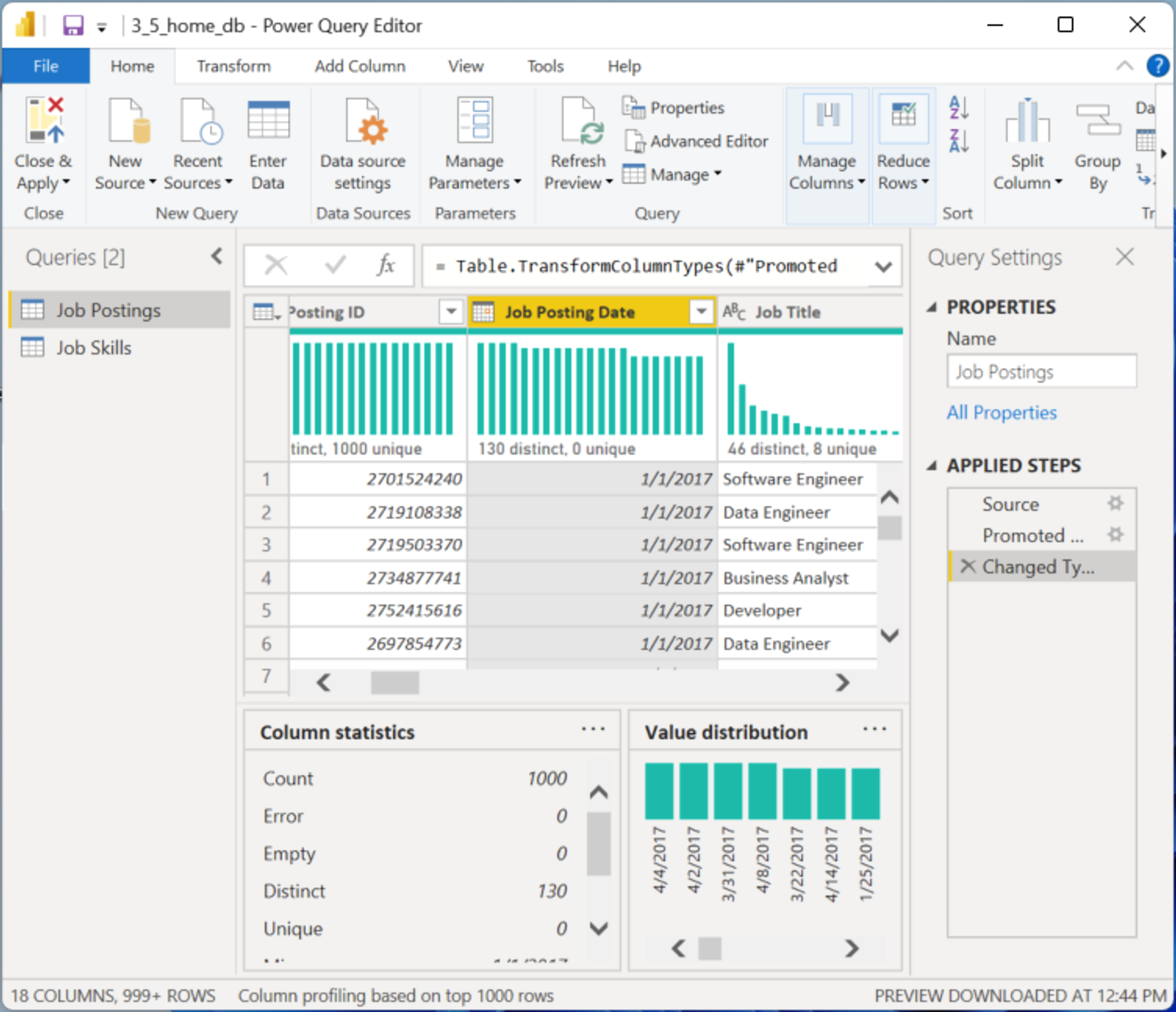The image size is (1176, 1012).
Task: Switch to the Home tab
Action: [x=132, y=66]
